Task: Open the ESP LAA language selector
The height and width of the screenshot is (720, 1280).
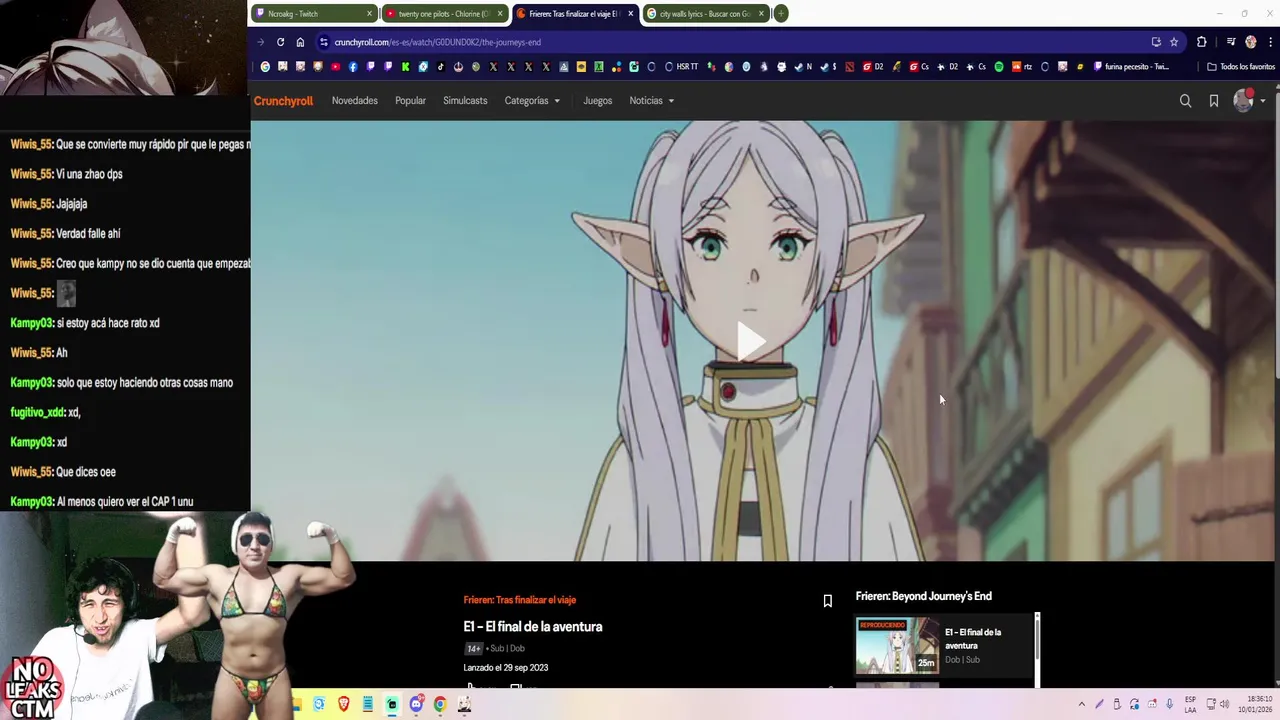Action: [1190, 704]
